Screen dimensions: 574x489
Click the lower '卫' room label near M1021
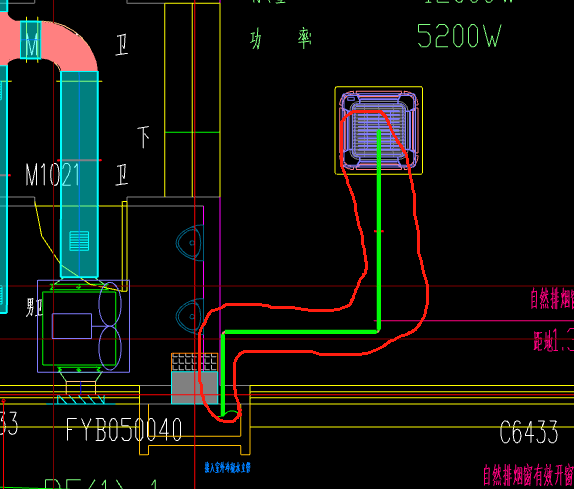pyautogui.click(x=122, y=175)
